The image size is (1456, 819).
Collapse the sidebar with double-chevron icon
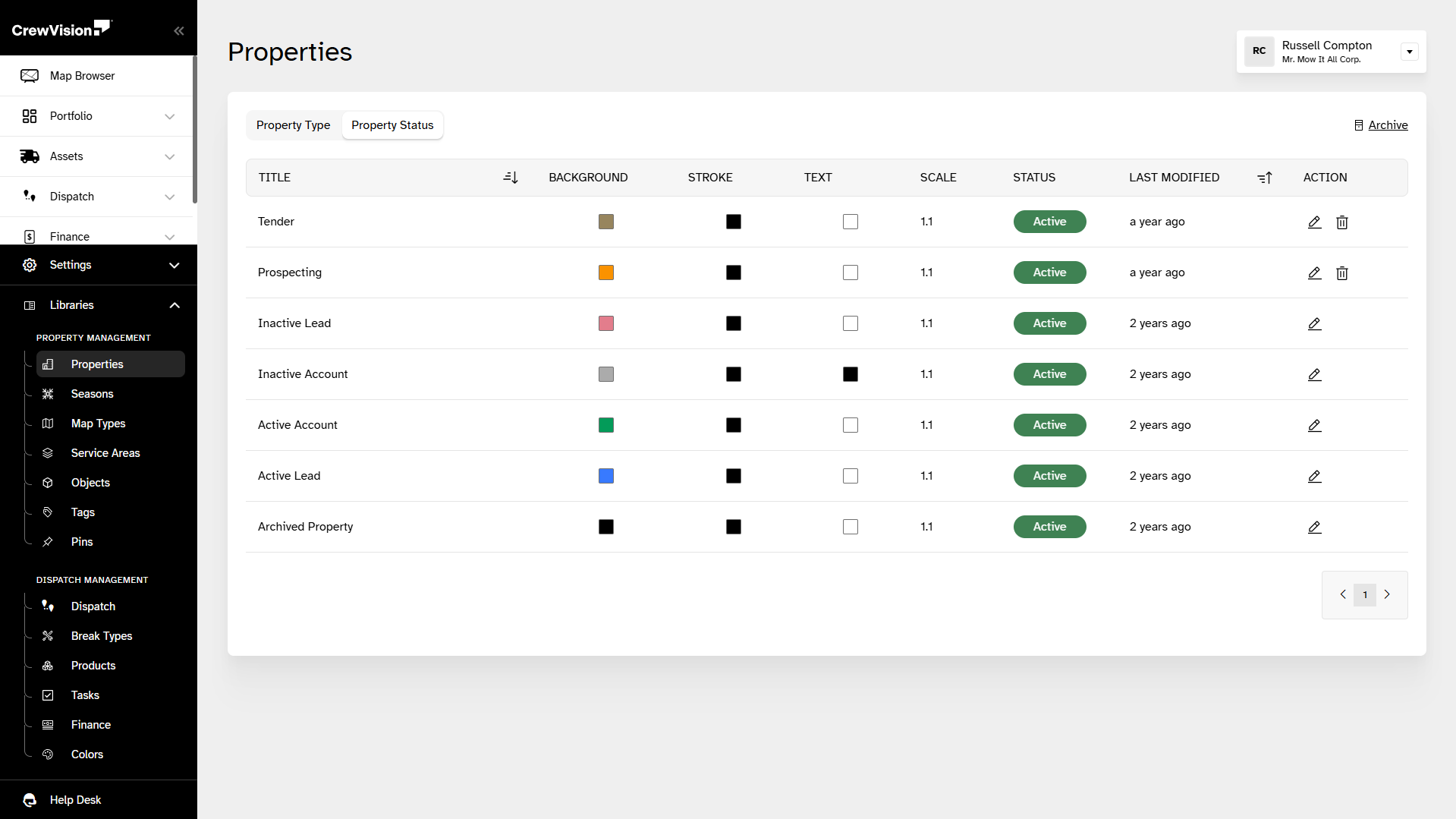click(x=179, y=31)
